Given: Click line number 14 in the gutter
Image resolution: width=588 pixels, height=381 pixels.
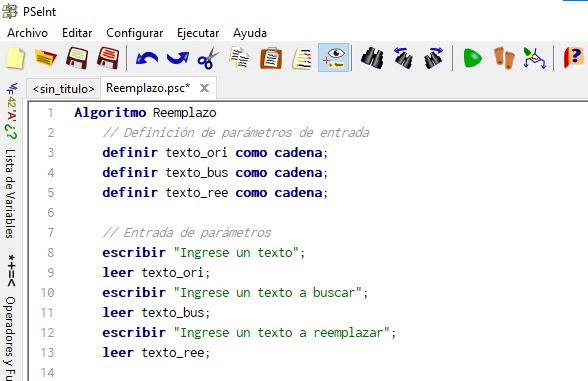Looking at the screenshot, I should point(47,372).
